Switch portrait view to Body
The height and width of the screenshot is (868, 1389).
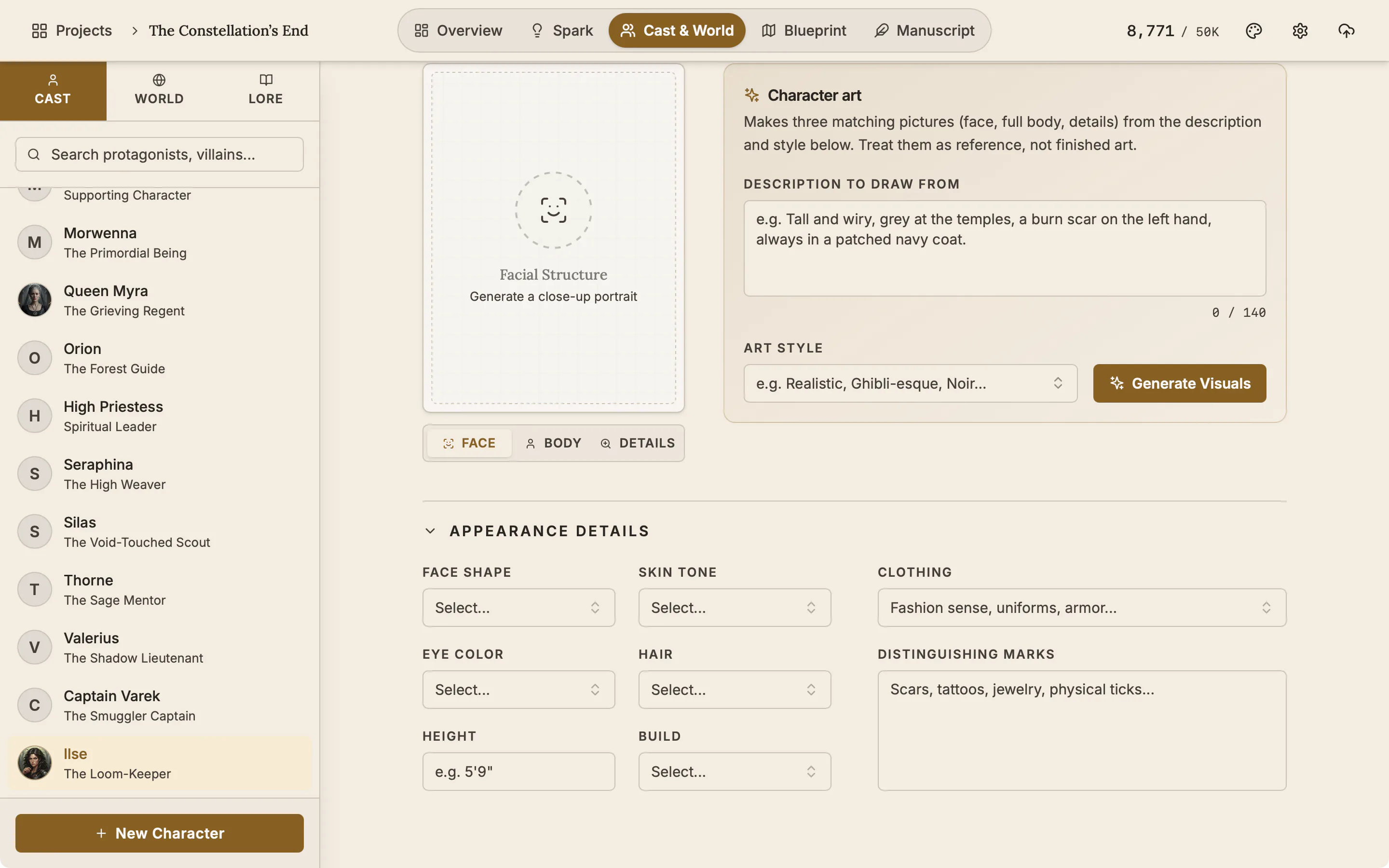(x=553, y=443)
